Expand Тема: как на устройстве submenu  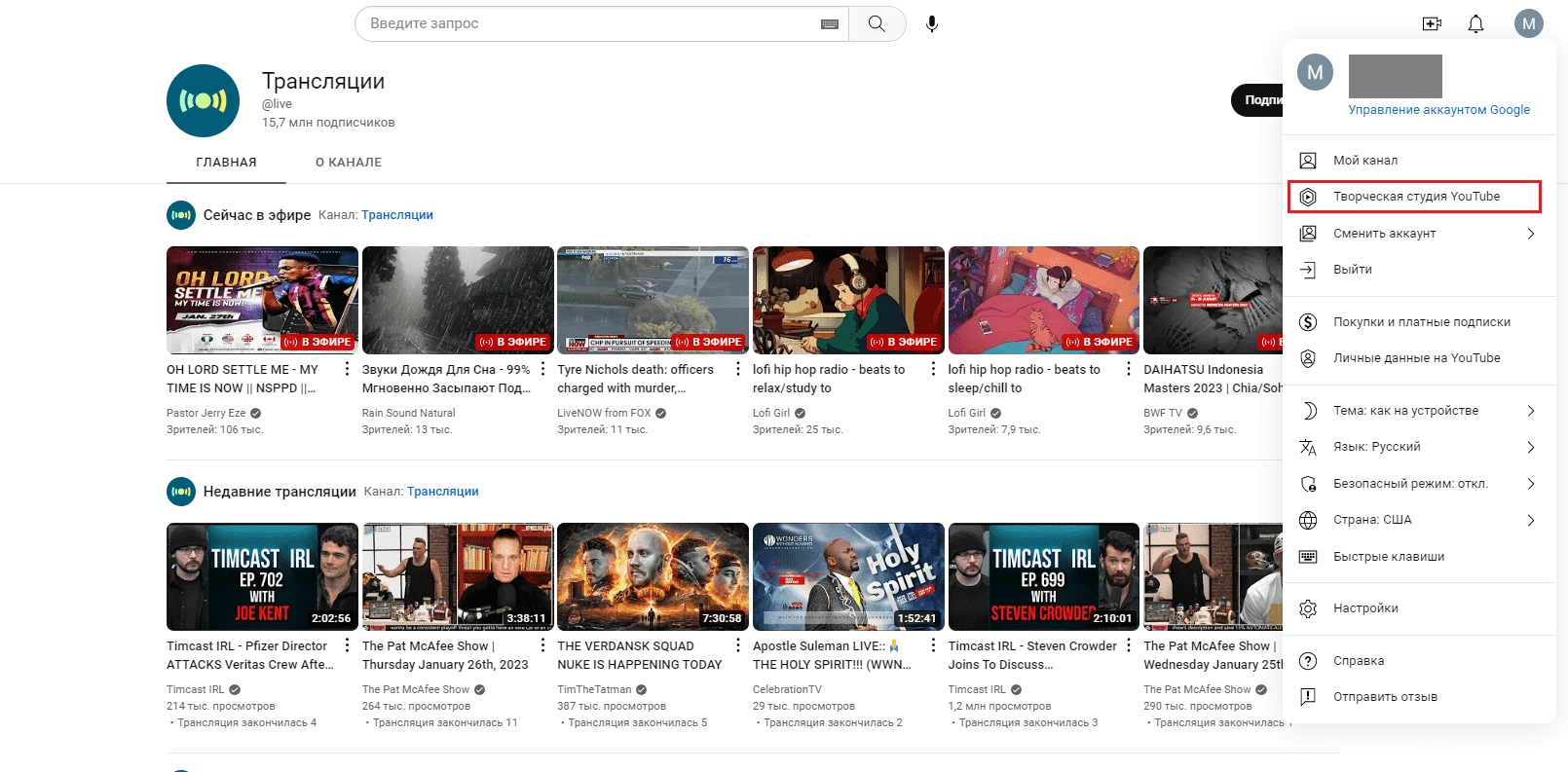[x=1531, y=411]
